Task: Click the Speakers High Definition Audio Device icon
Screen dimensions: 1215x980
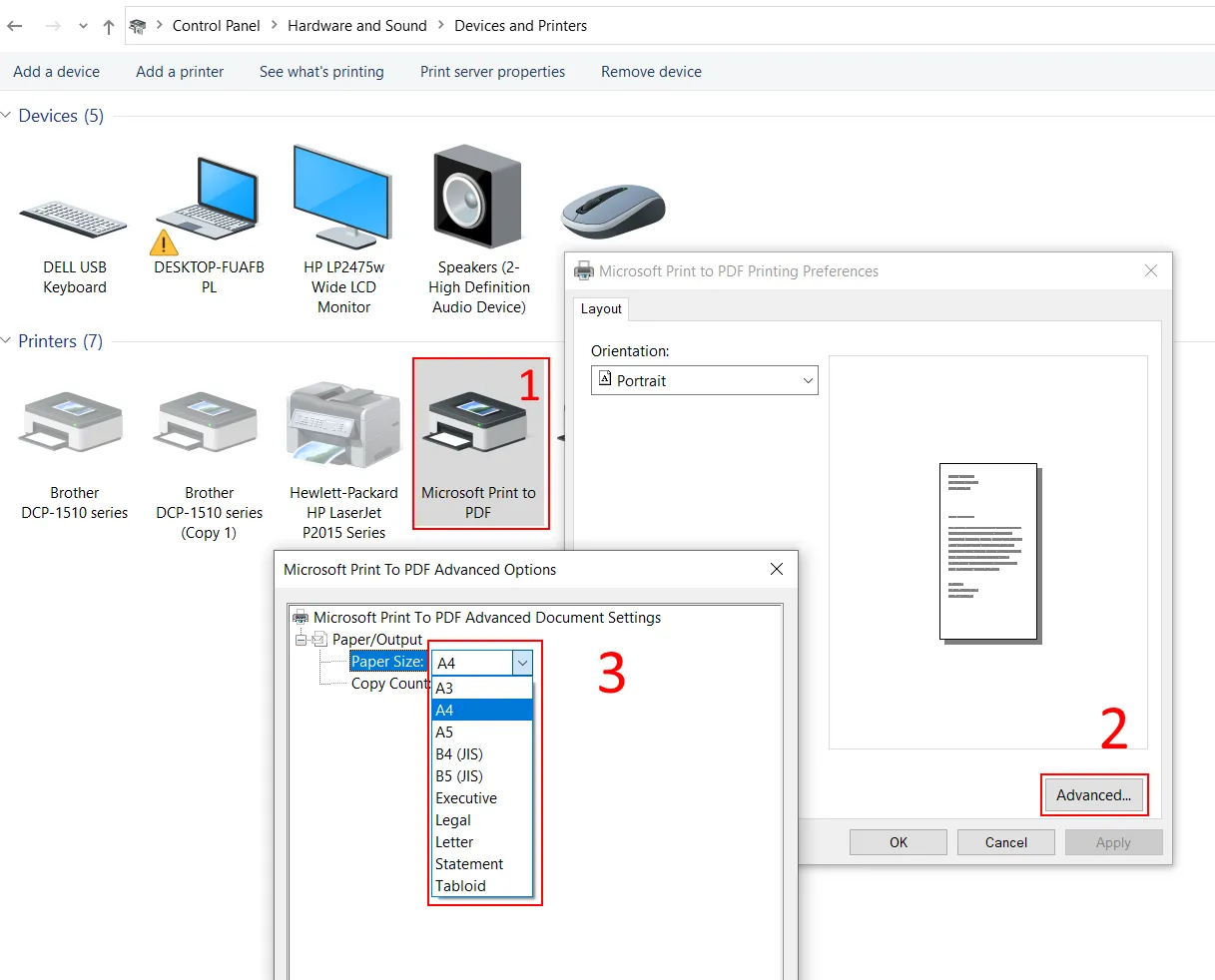Action: tap(477, 197)
